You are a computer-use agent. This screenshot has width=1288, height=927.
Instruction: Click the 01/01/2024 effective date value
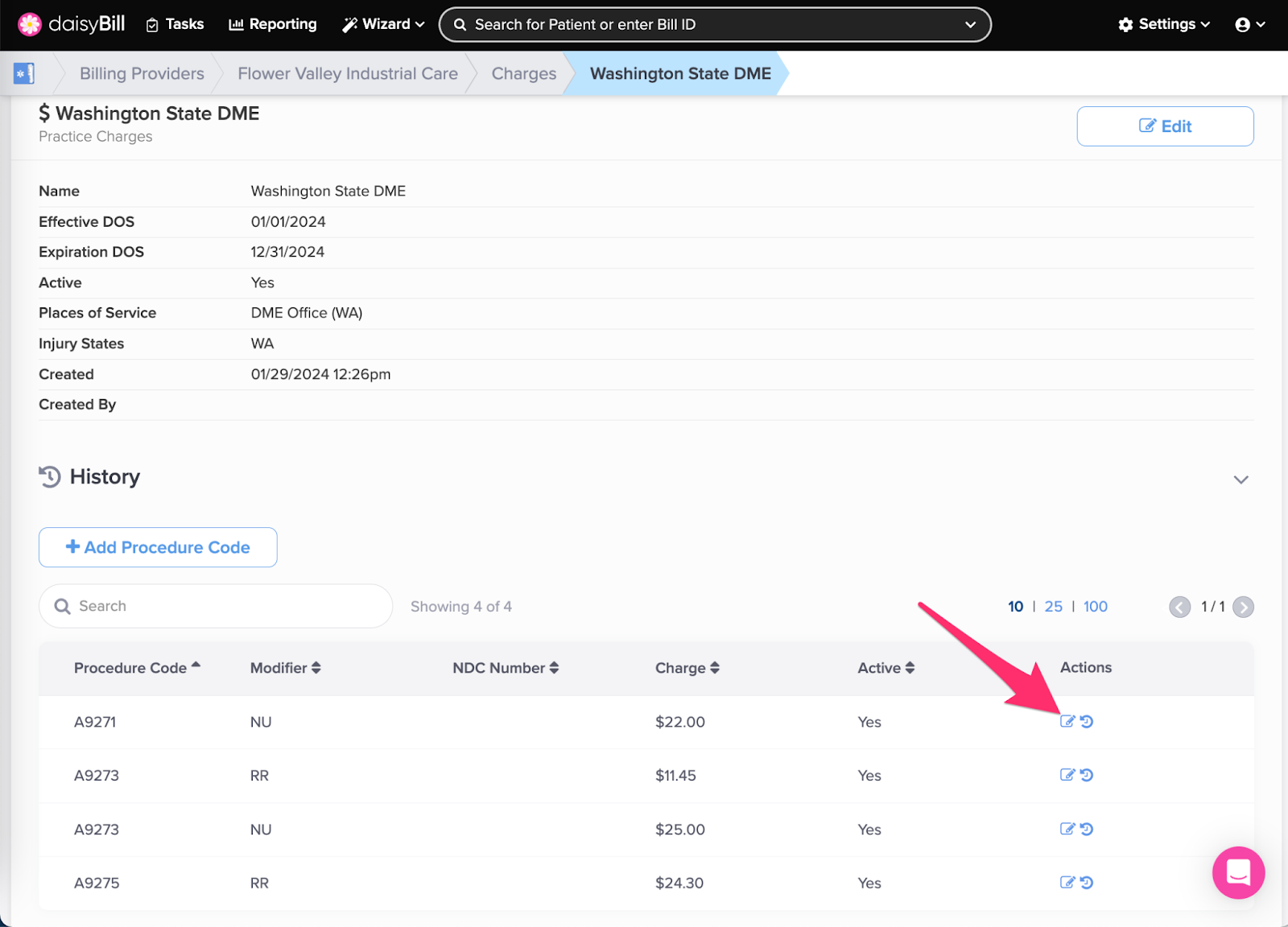(288, 221)
